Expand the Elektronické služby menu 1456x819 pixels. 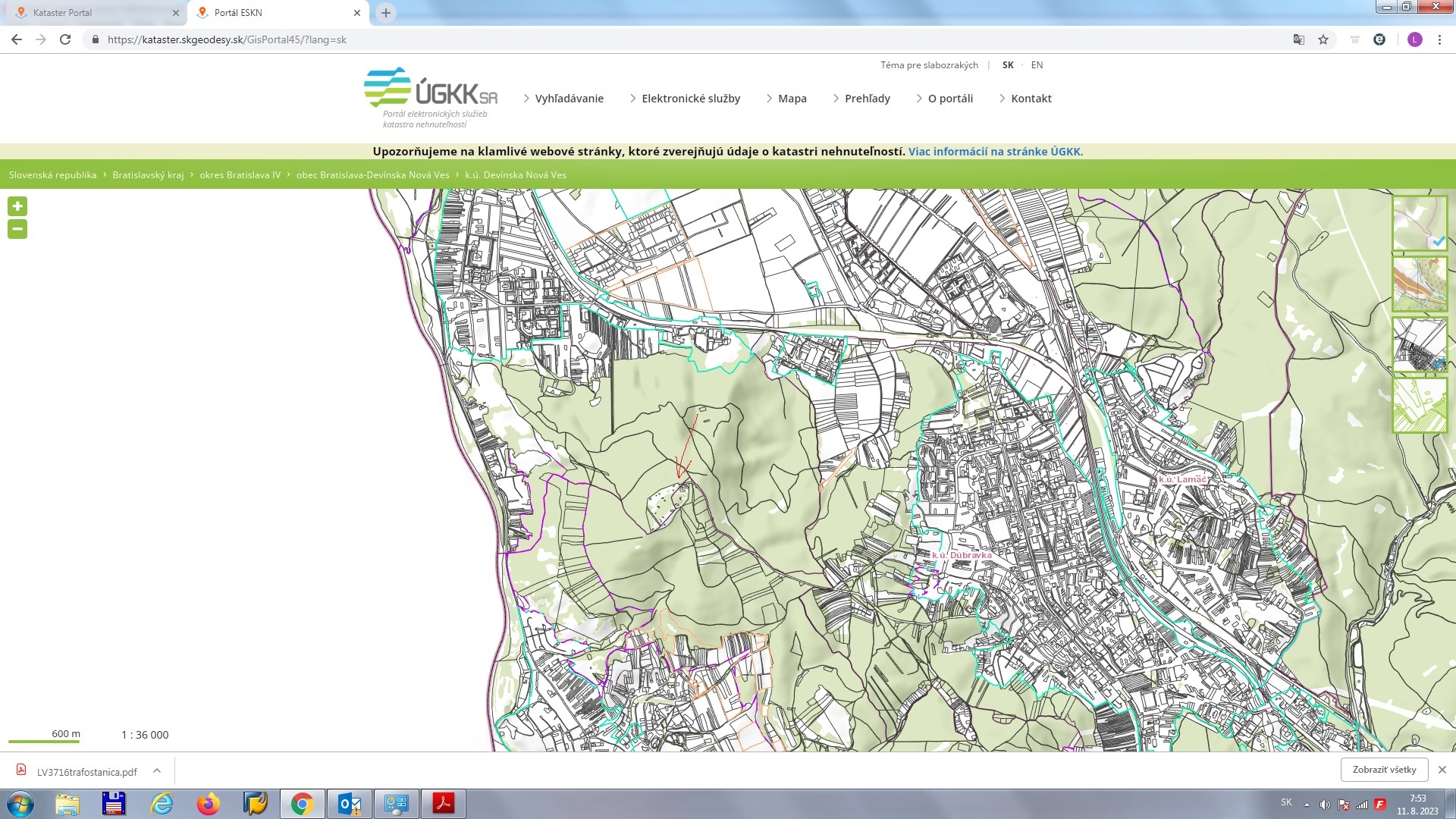[690, 99]
